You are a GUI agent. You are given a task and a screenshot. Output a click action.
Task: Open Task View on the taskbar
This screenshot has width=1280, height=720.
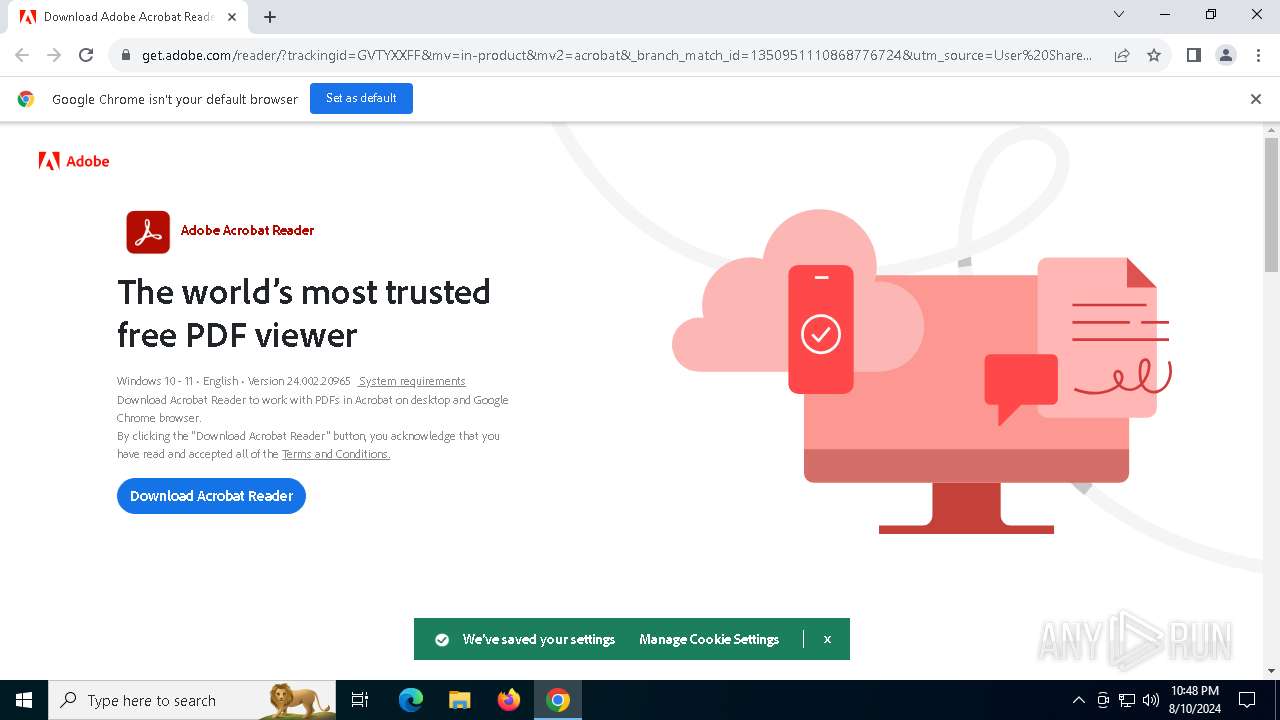[360, 700]
